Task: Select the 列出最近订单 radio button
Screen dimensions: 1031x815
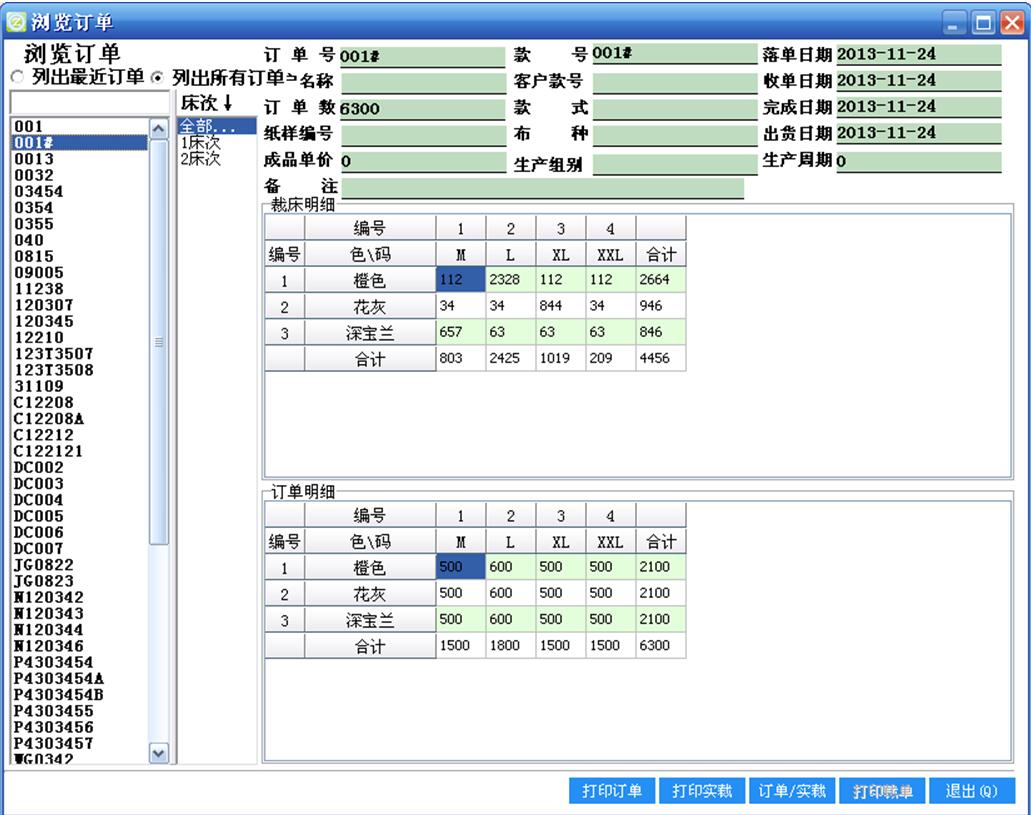Action: tap(16, 78)
